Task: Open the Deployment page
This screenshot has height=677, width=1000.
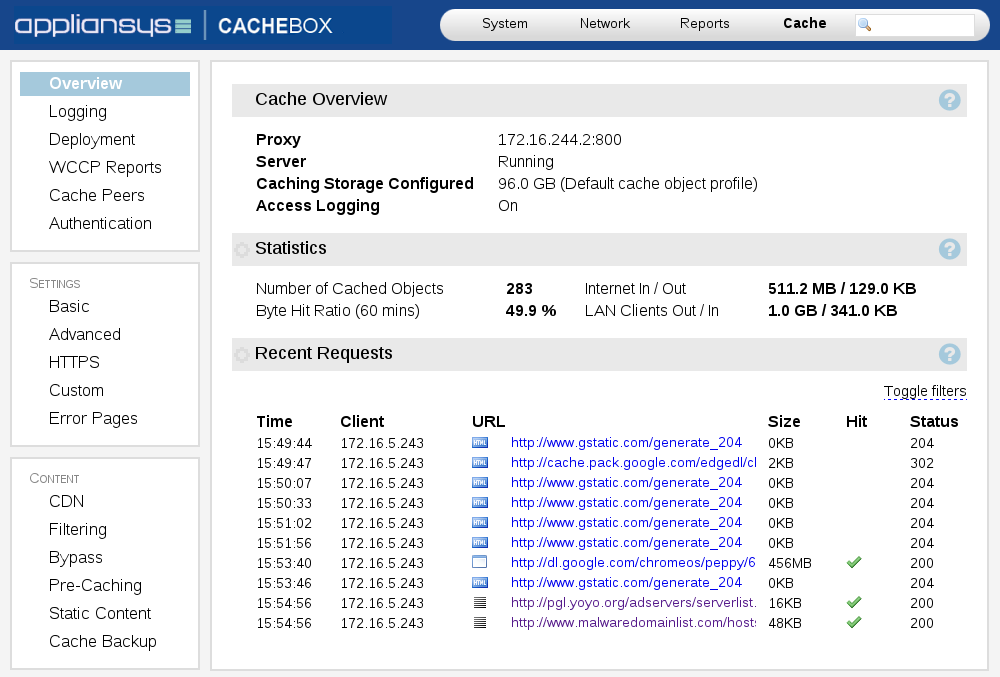Action: (92, 140)
